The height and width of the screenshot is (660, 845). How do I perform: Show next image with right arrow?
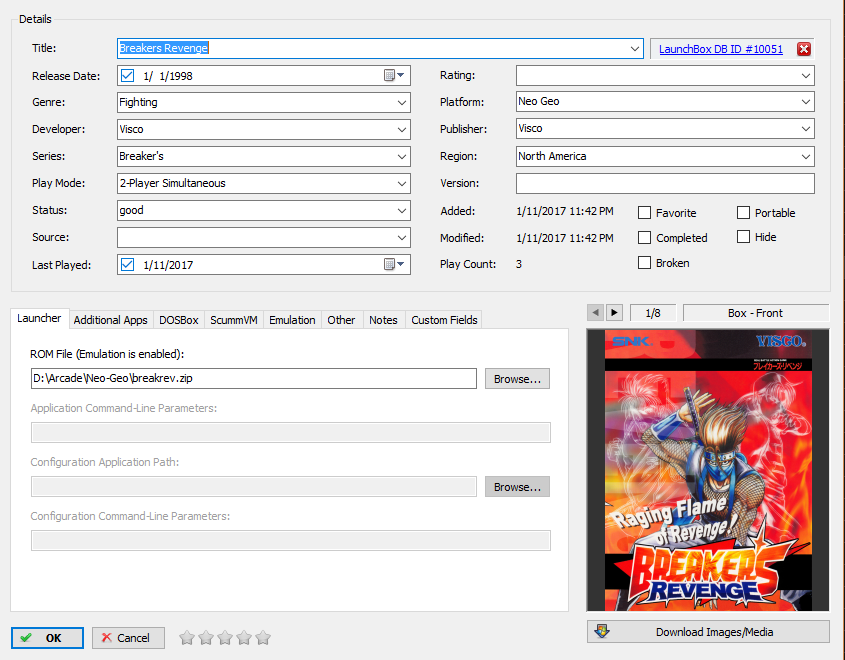click(614, 312)
